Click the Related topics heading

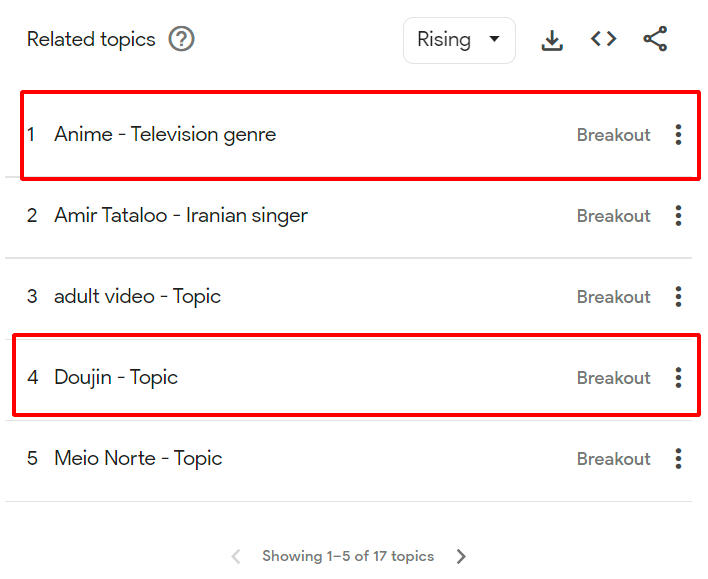(91, 40)
